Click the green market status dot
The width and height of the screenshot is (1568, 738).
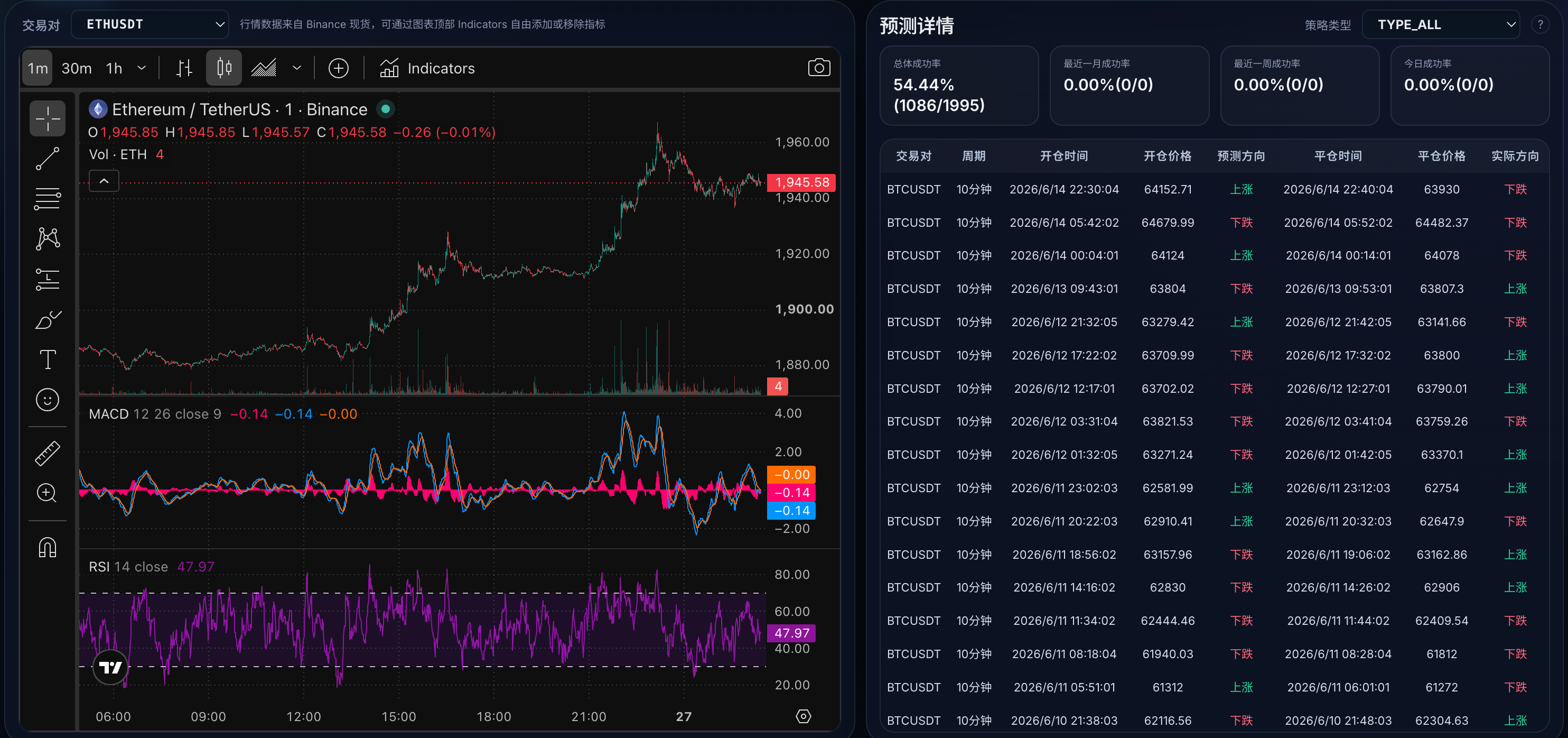tap(385, 109)
